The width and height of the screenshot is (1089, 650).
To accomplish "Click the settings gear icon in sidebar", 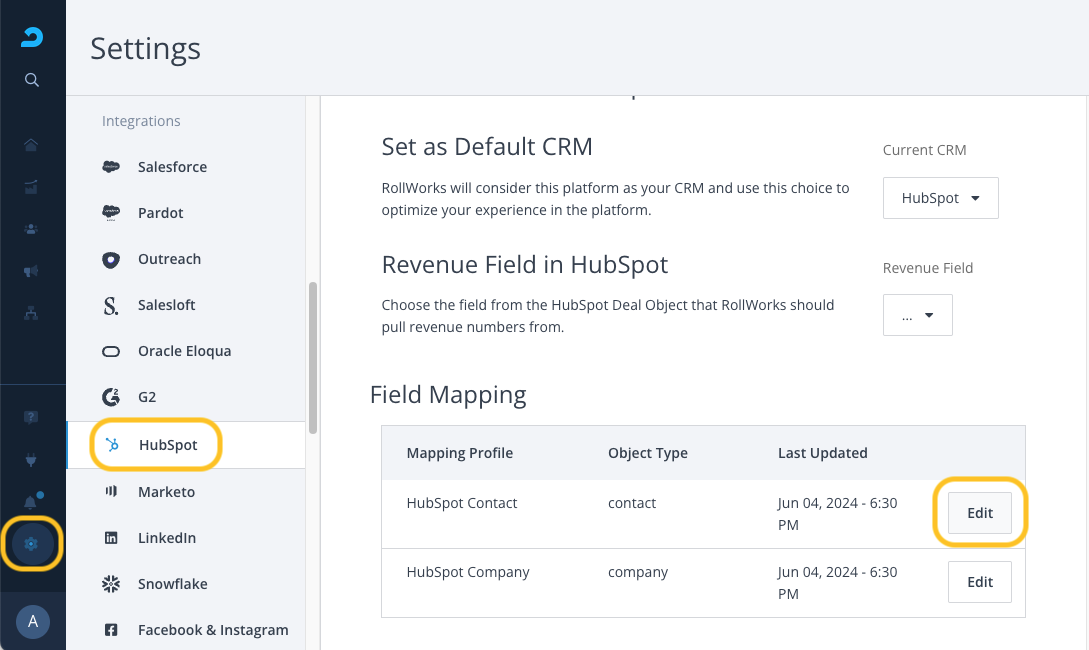I will point(32,544).
